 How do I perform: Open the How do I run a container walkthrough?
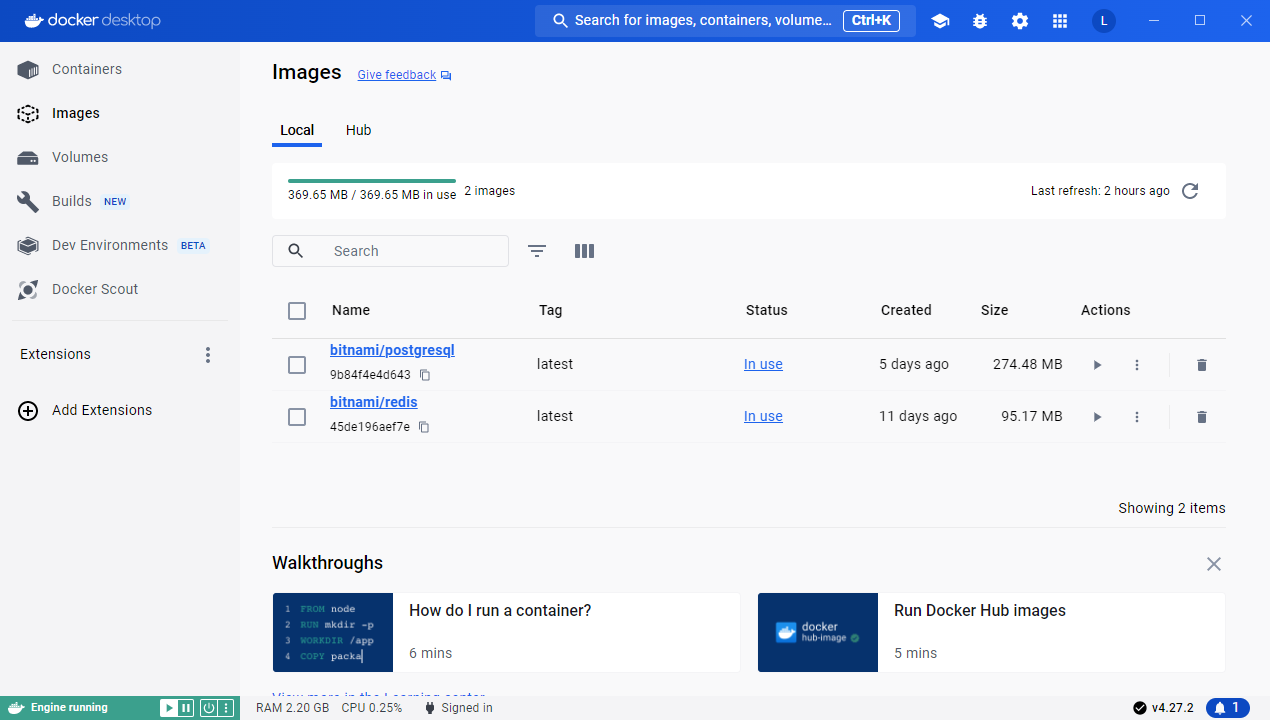point(506,632)
